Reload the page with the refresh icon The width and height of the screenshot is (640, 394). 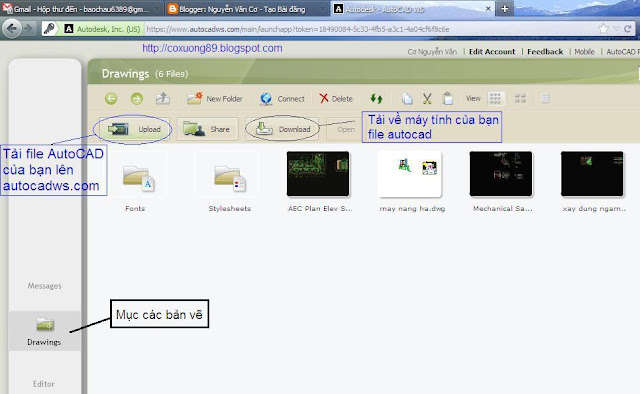[x=627, y=29]
